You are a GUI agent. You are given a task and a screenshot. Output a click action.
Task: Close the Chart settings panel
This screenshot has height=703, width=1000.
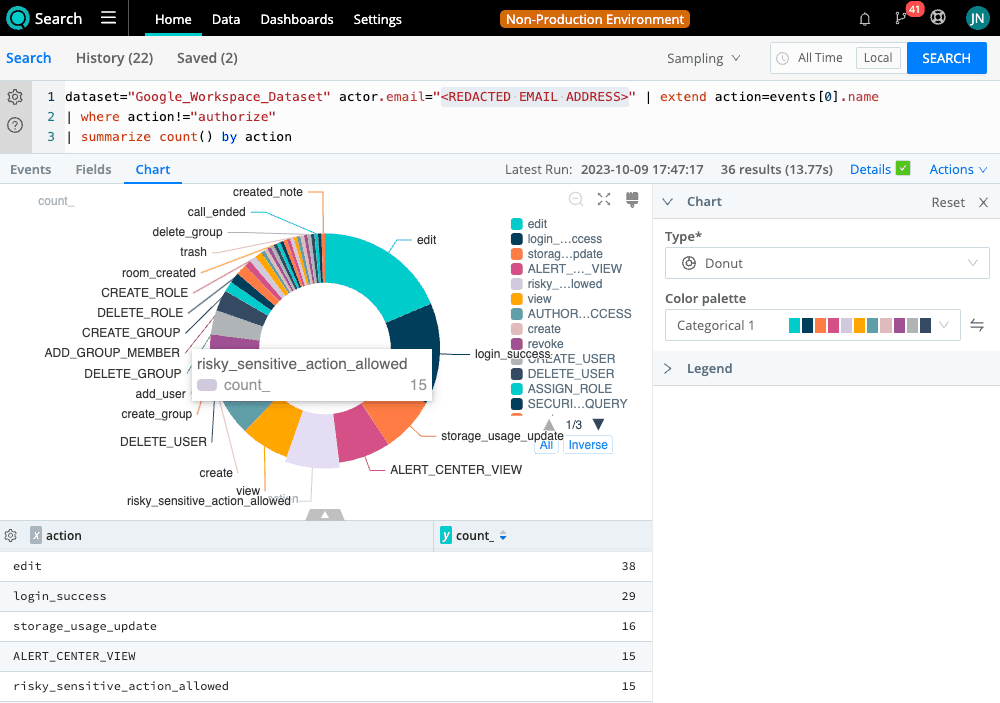pos(983,202)
